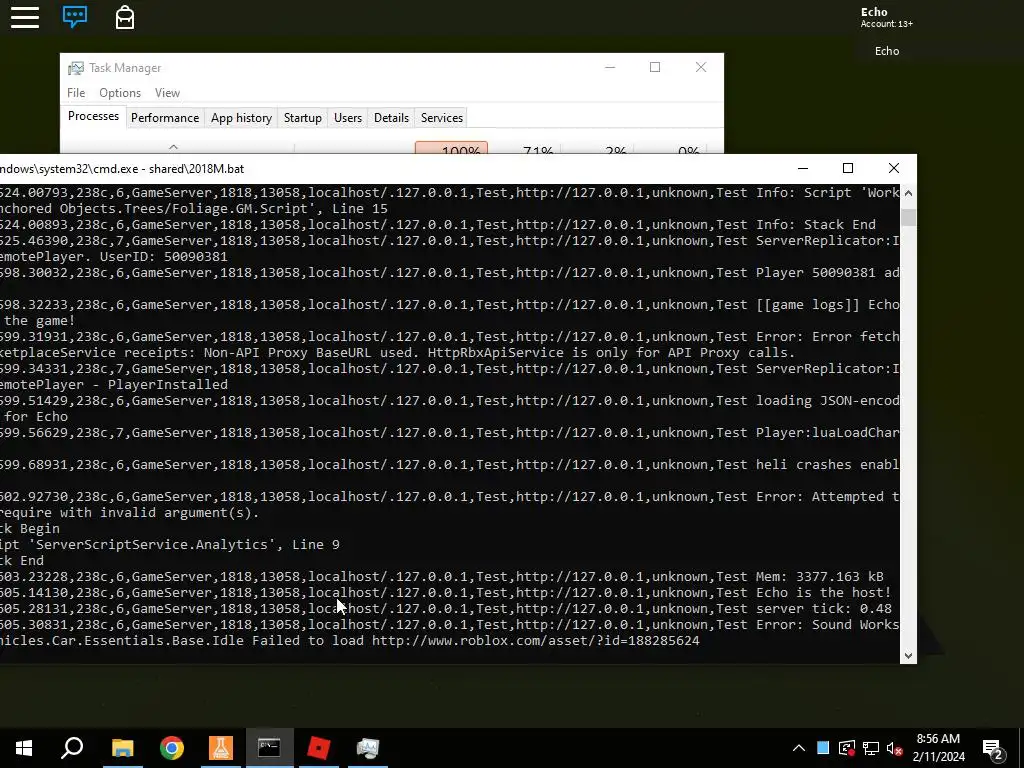
Task: Minimize the cmd.exe console window
Action: [x=803, y=168]
